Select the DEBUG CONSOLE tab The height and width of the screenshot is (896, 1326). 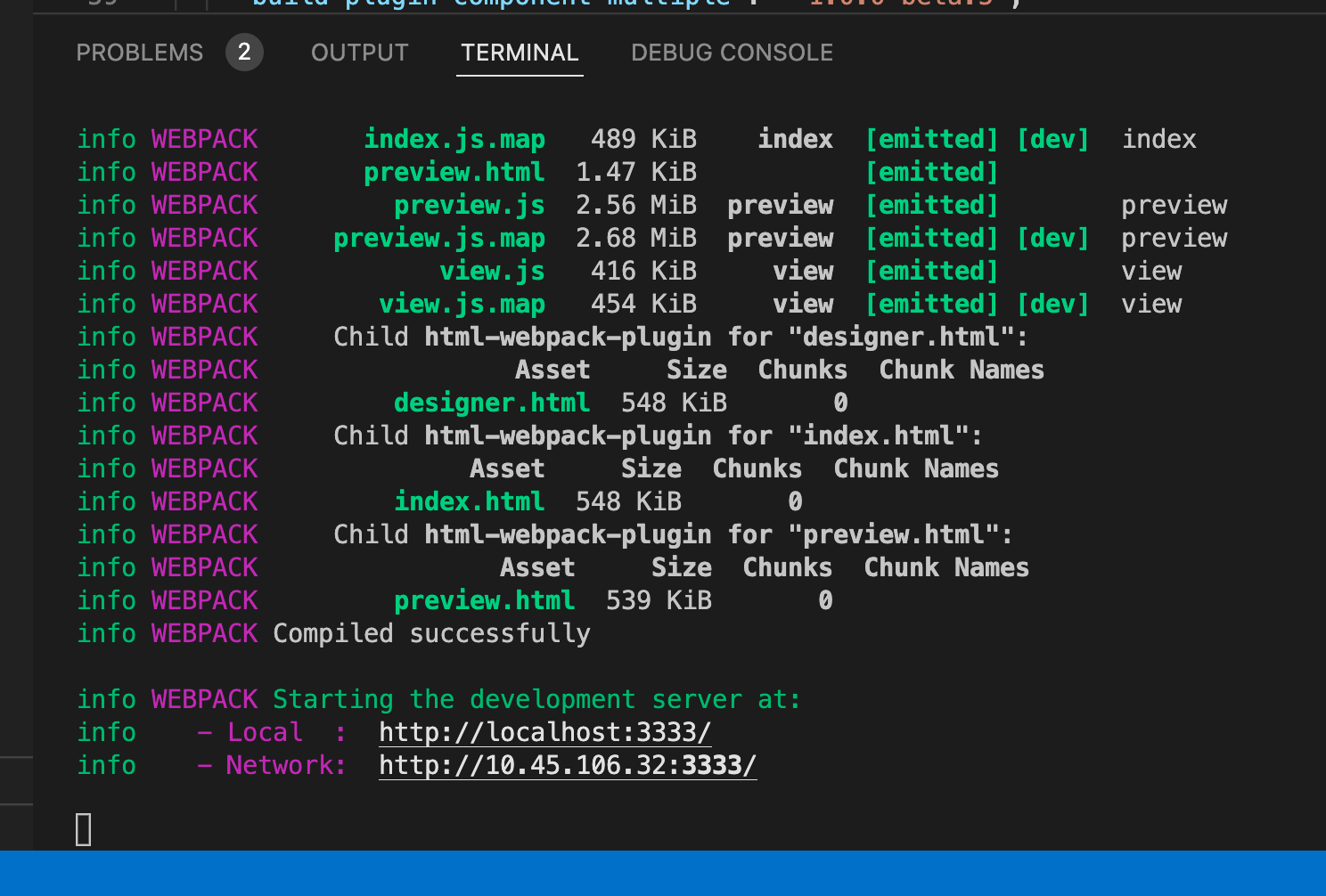click(731, 53)
